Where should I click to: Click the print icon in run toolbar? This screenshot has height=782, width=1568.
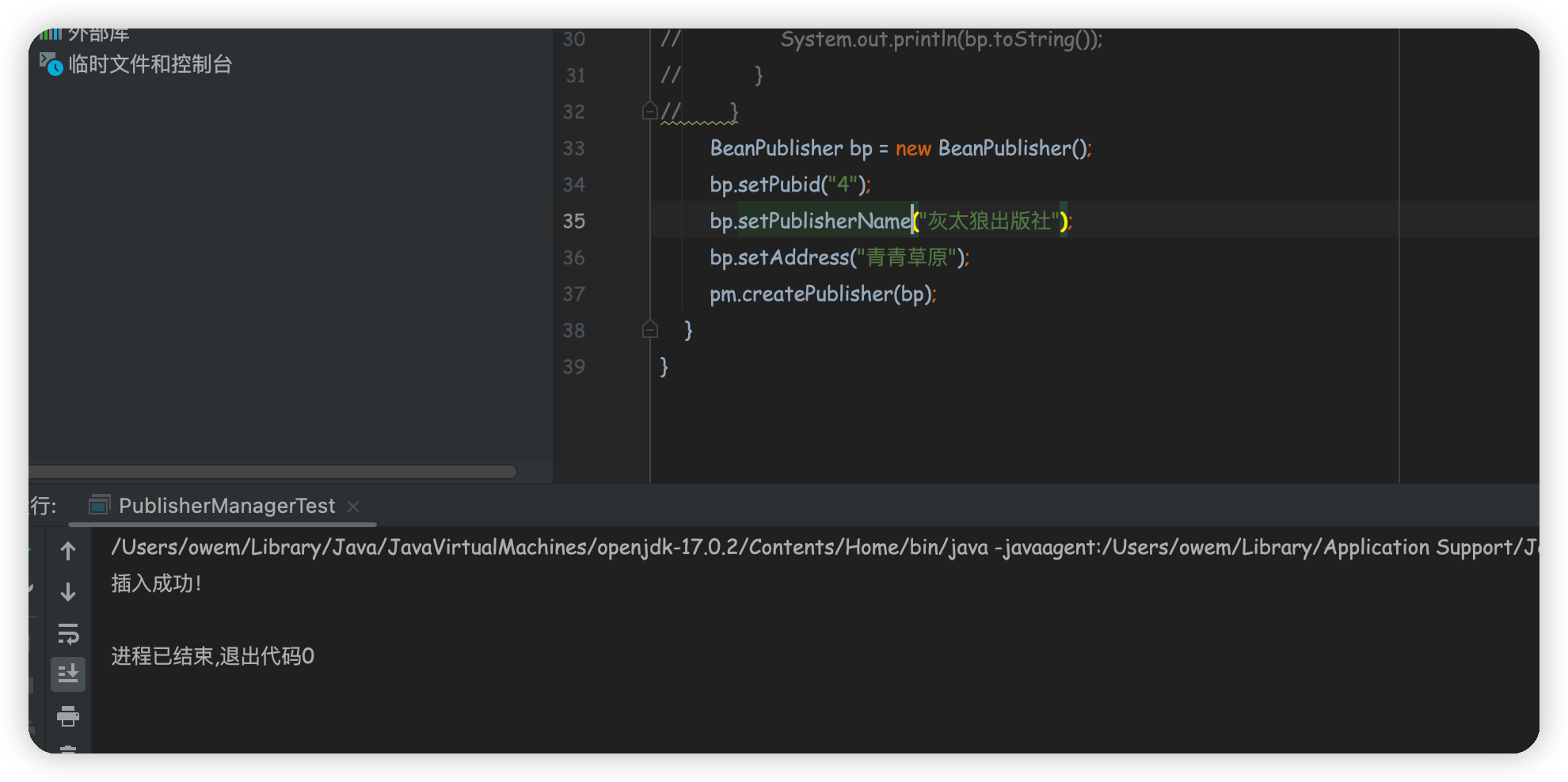tap(68, 716)
